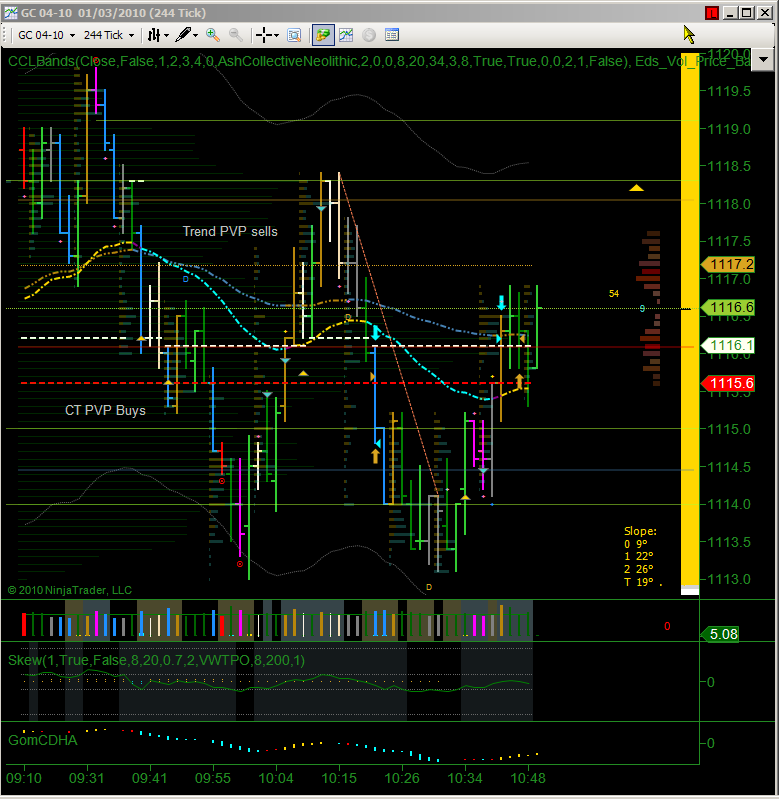The height and width of the screenshot is (799, 779).
Task: Click the 1115.6 red price marker
Action: click(x=728, y=383)
